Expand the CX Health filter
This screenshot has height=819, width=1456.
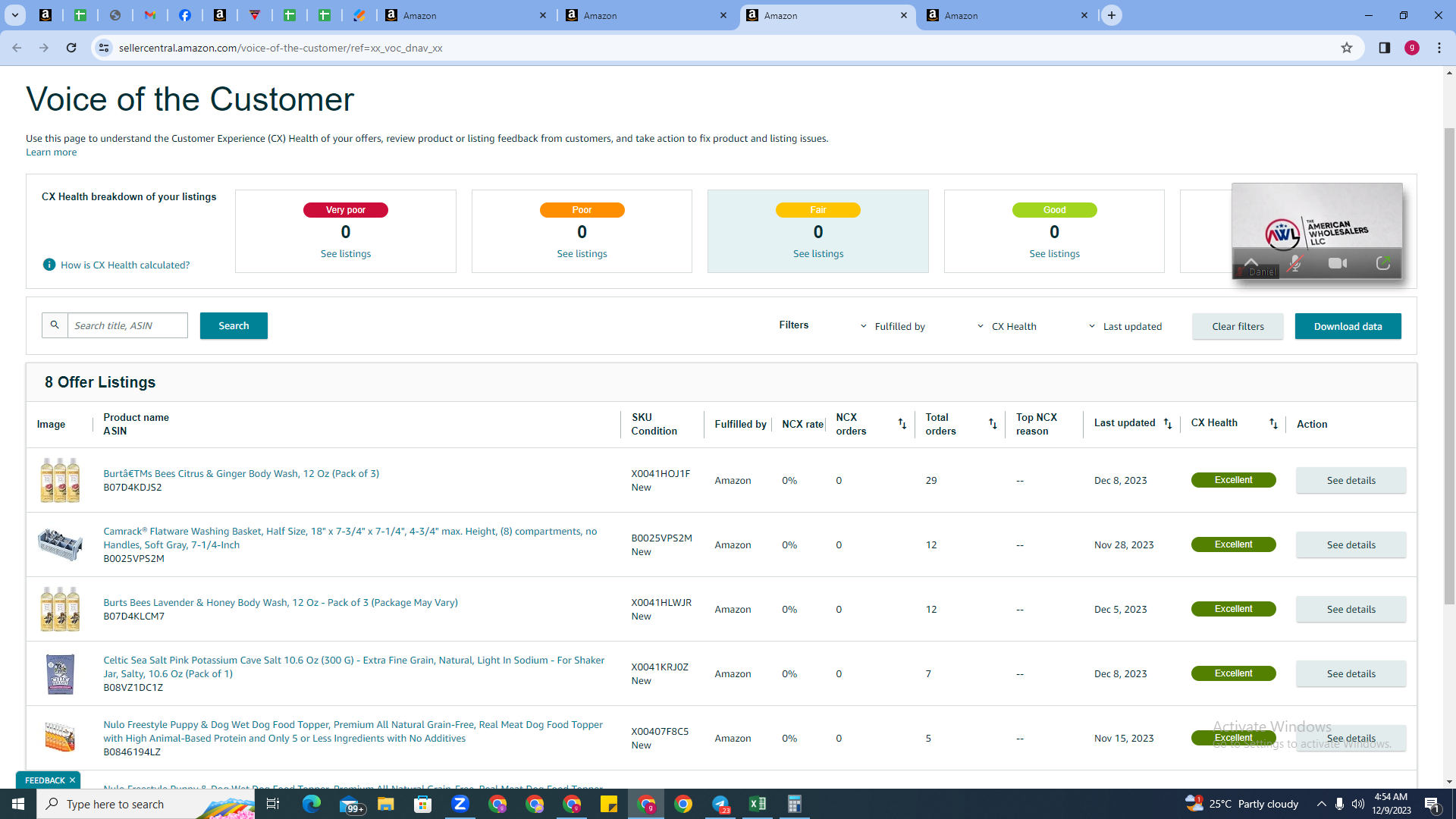(1006, 326)
